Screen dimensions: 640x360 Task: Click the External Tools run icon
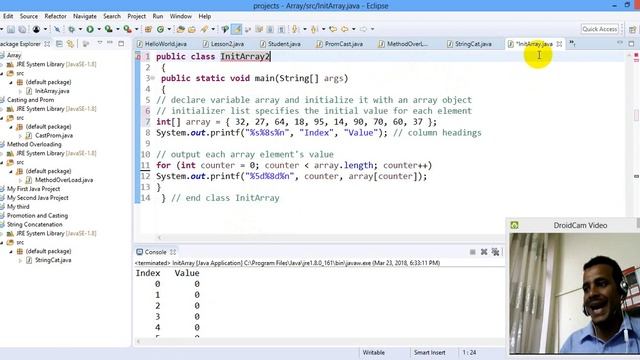pyautogui.click(x=128, y=29)
